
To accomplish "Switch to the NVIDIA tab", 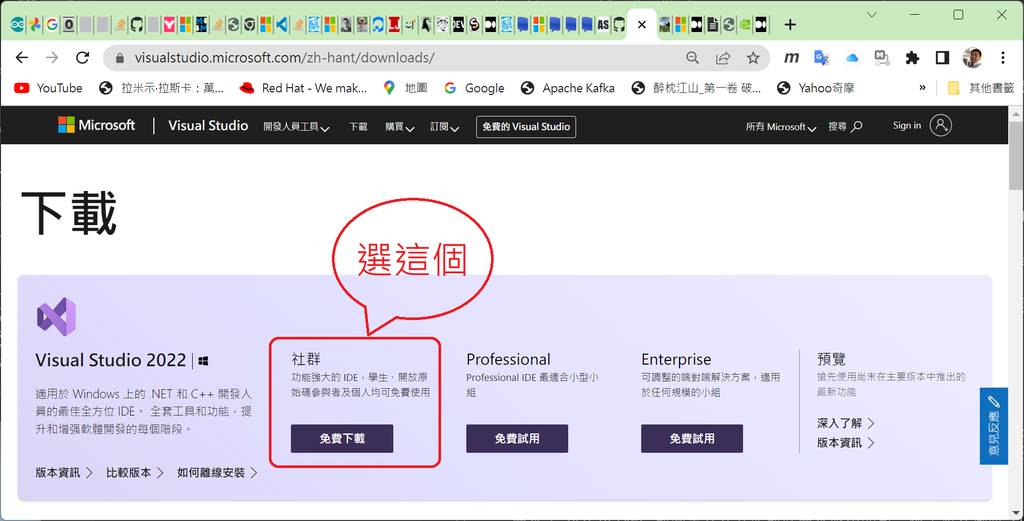I will click(x=744, y=25).
